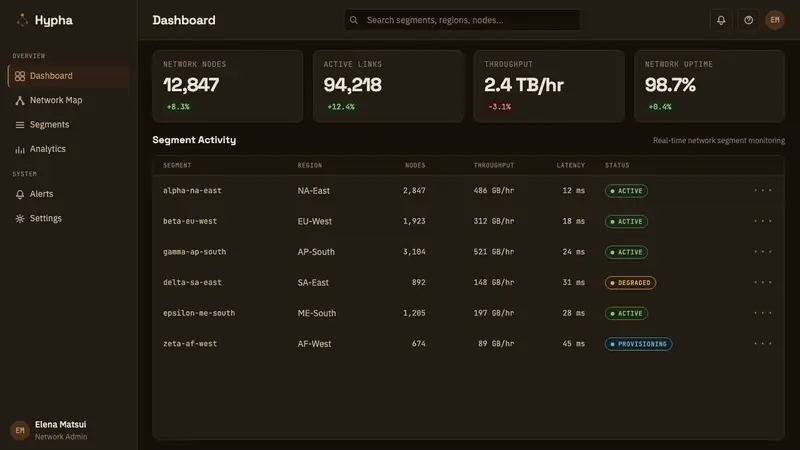Image resolution: width=800 pixels, height=450 pixels.
Task: Click the +8.3% change on Network Nodes
Action: [x=178, y=107]
